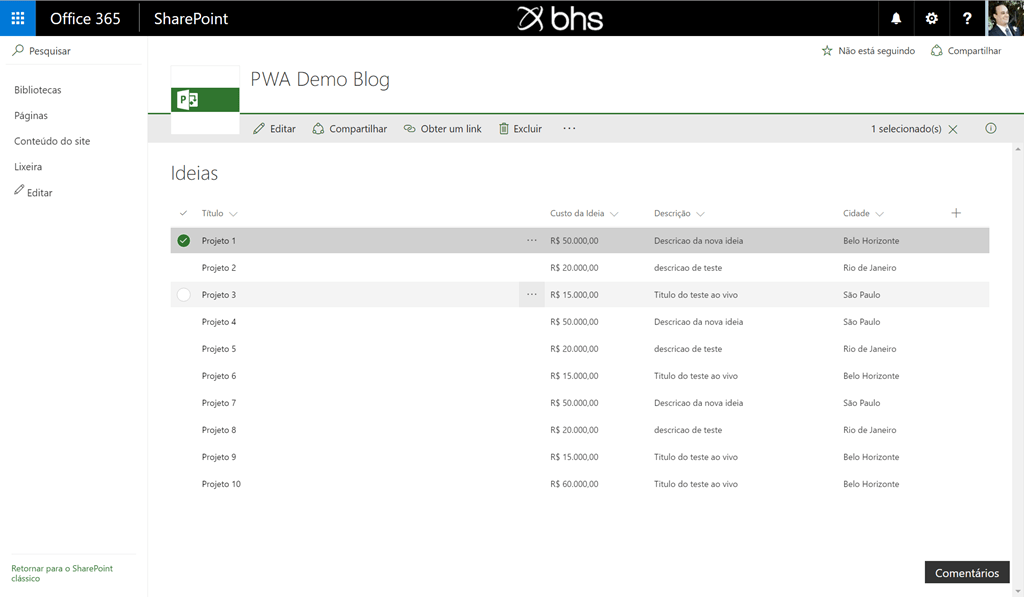Open the Office 365 app launcher grid
The image size is (1024, 597).
click(x=18, y=18)
